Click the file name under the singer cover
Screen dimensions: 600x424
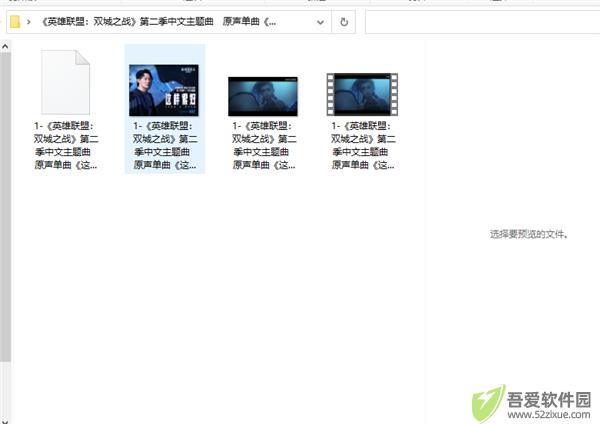coord(165,145)
